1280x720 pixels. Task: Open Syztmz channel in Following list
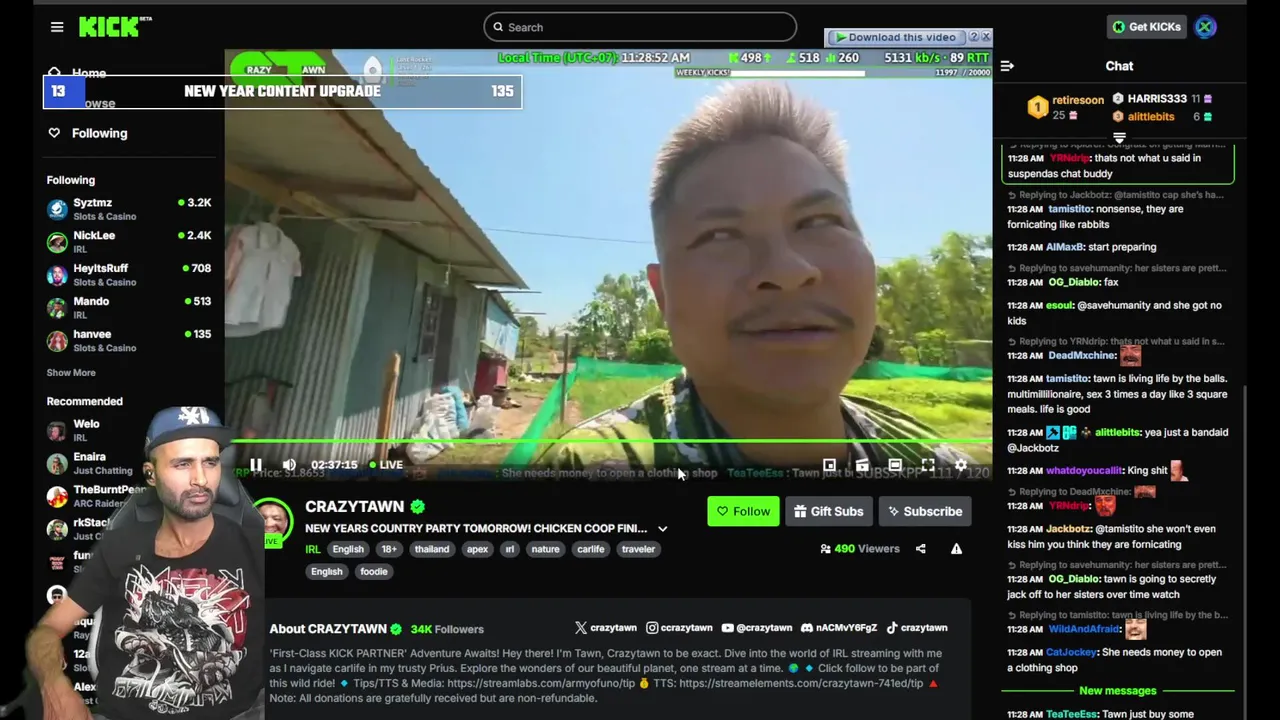[x=128, y=209]
